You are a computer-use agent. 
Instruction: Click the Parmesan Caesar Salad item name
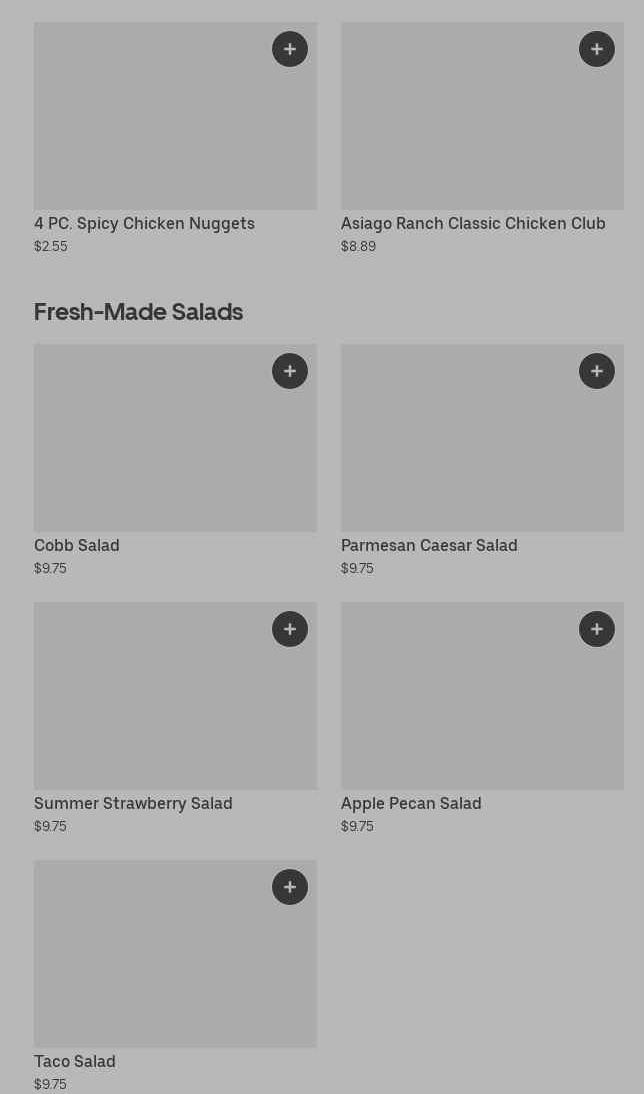pos(429,546)
